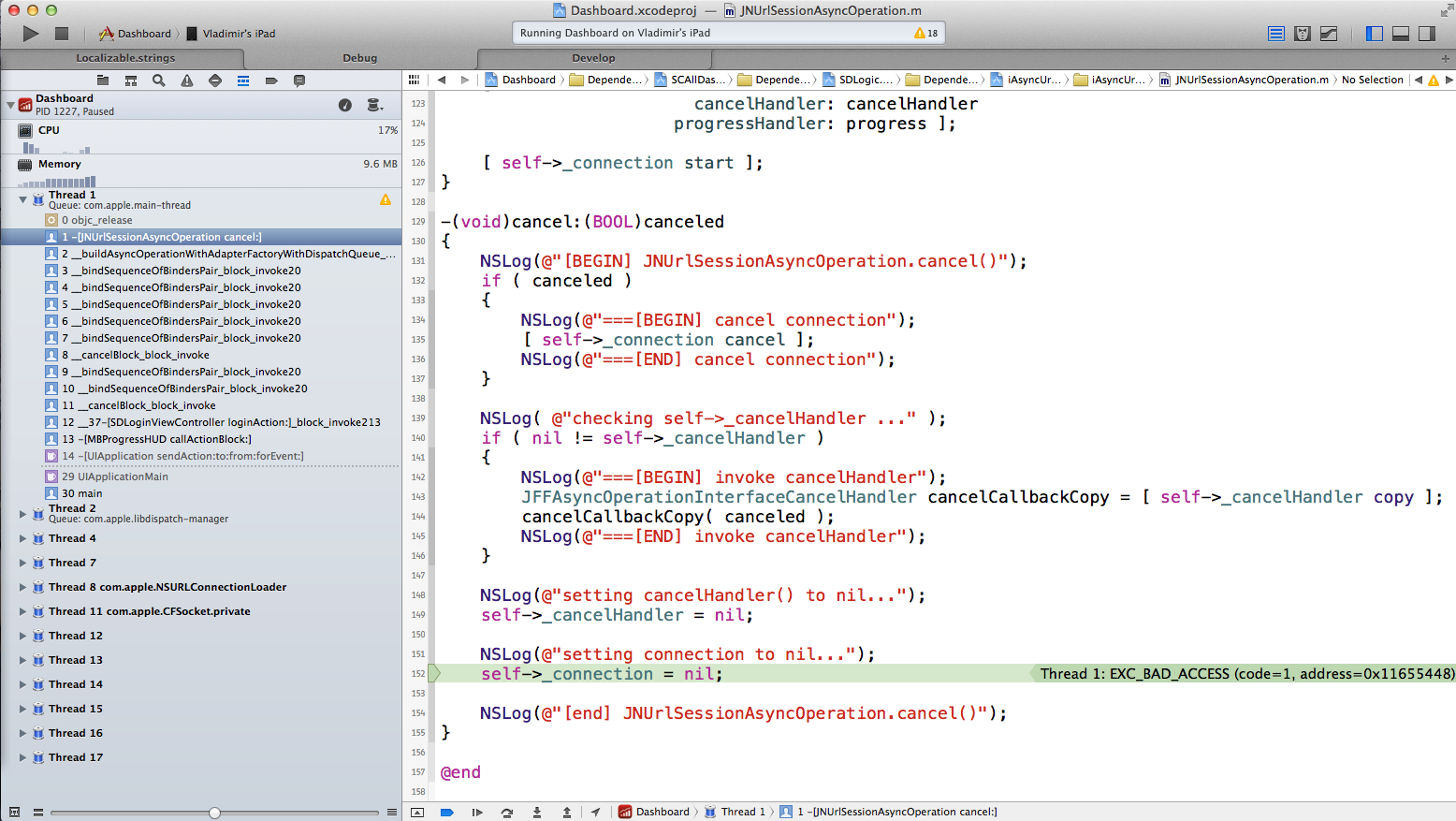Open the Breakpoint navigator icon
Image resolution: width=1456 pixels, height=821 pixels.
[271, 81]
